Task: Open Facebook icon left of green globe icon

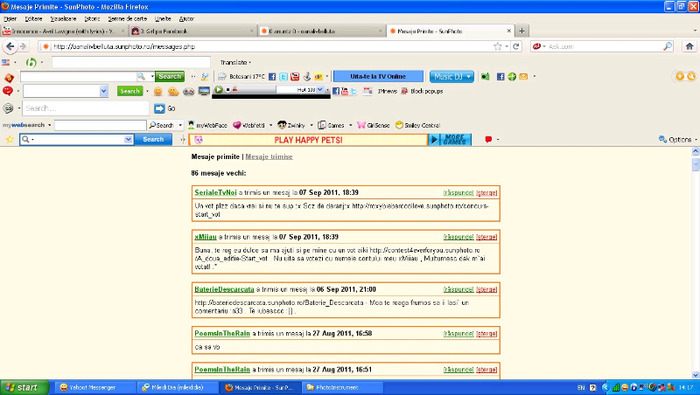Action: click(500, 77)
